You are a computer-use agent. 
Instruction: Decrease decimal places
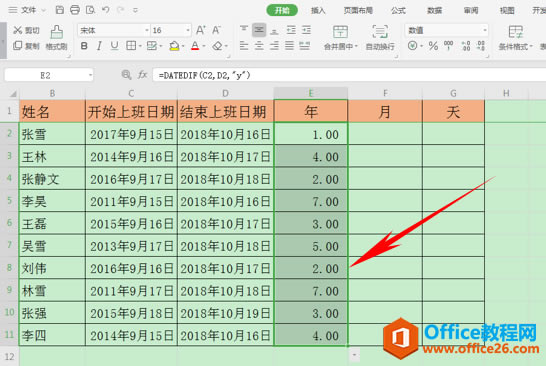tap(481, 46)
